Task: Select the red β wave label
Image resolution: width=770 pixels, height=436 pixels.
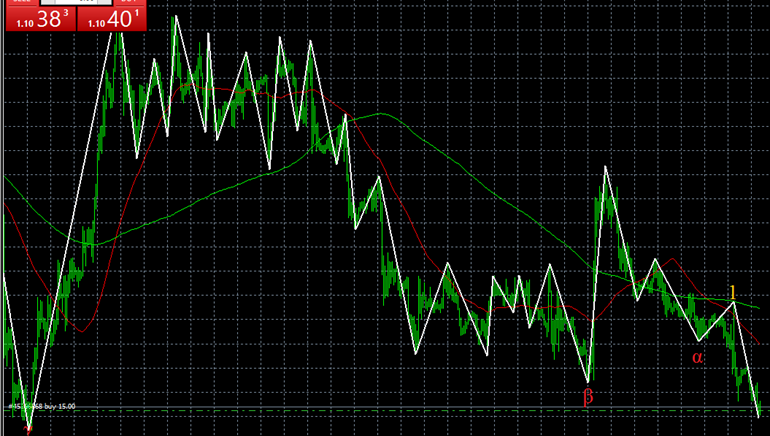Action: (x=587, y=396)
